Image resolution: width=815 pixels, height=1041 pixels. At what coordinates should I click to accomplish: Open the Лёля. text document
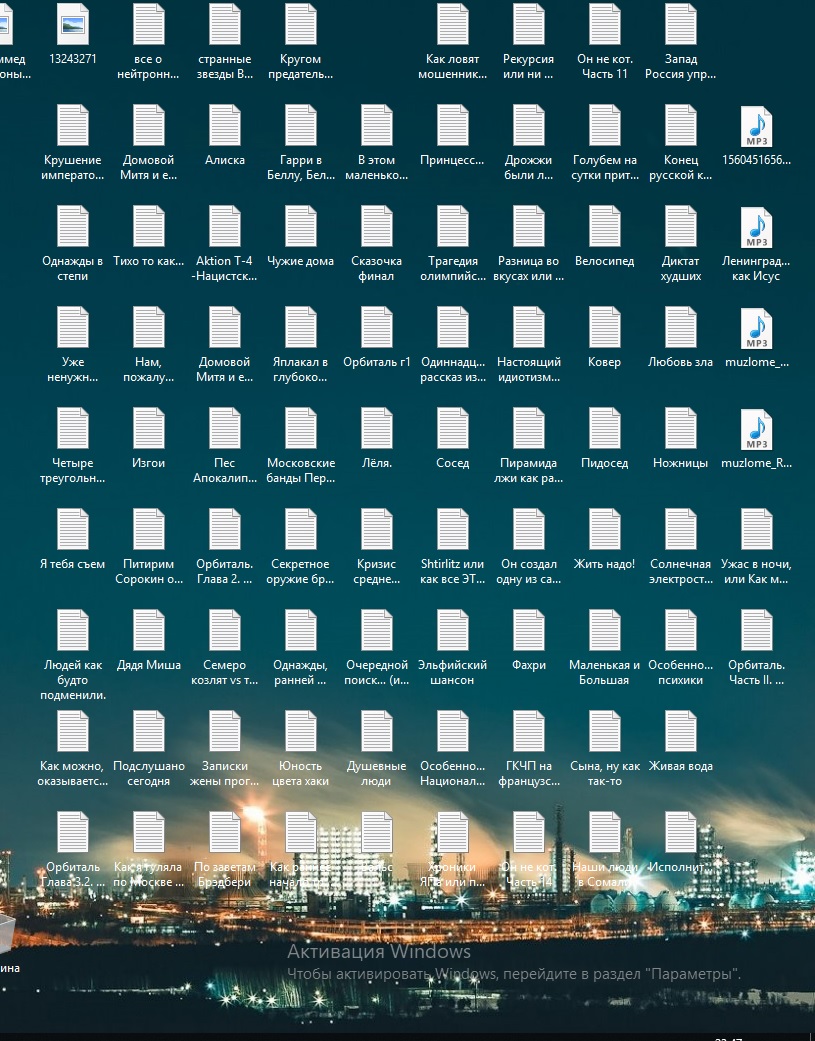(377, 430)
